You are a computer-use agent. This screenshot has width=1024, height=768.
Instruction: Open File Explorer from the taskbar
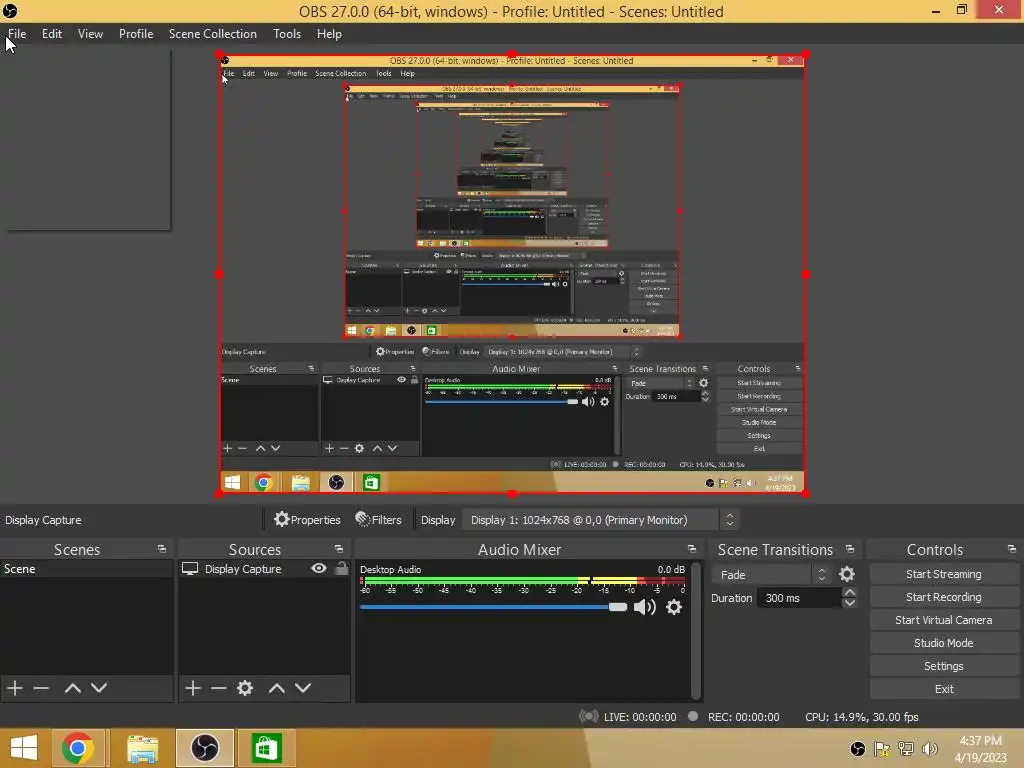[142, 748]
